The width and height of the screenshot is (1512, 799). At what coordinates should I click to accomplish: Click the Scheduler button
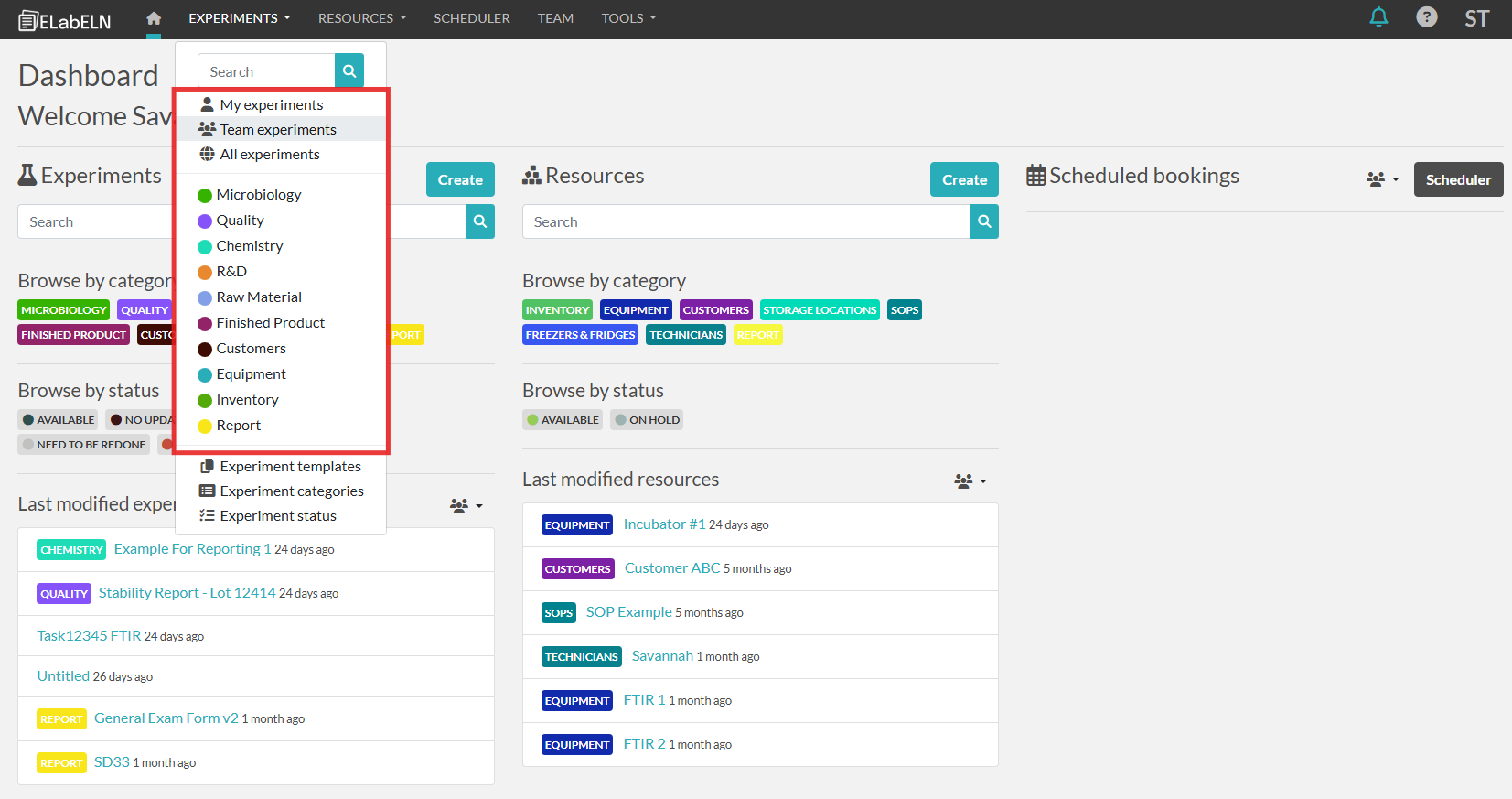[x=1458, y=179]
